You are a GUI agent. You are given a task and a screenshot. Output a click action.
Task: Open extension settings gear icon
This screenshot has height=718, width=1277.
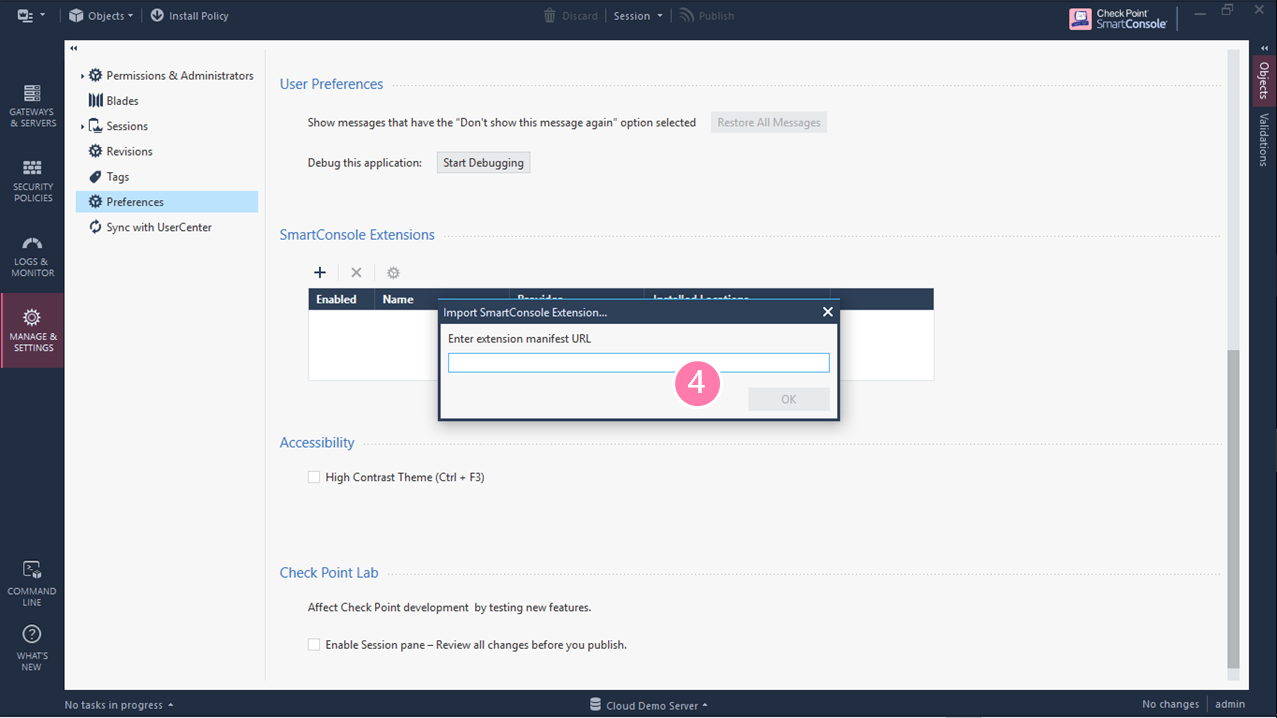393,273
